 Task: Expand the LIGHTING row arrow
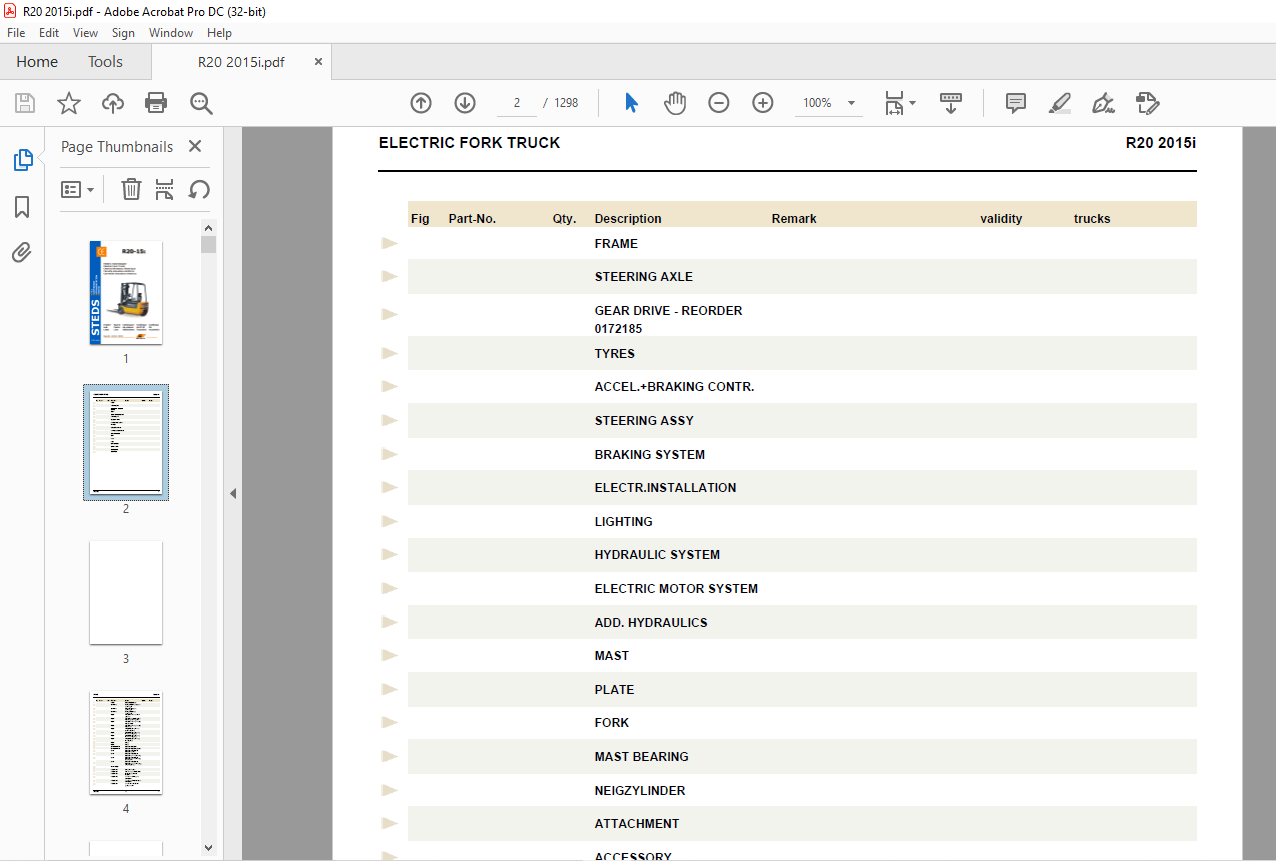390,521
